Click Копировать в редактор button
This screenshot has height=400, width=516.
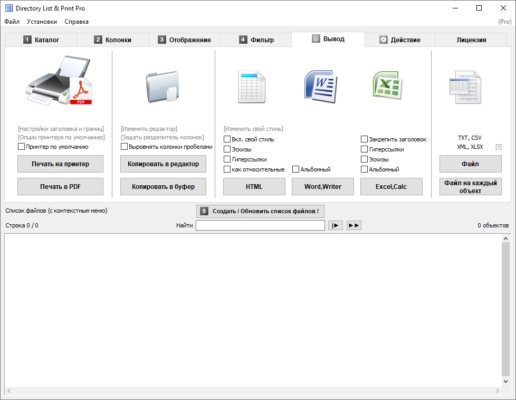pyautogui.click(x=163, y=164)
